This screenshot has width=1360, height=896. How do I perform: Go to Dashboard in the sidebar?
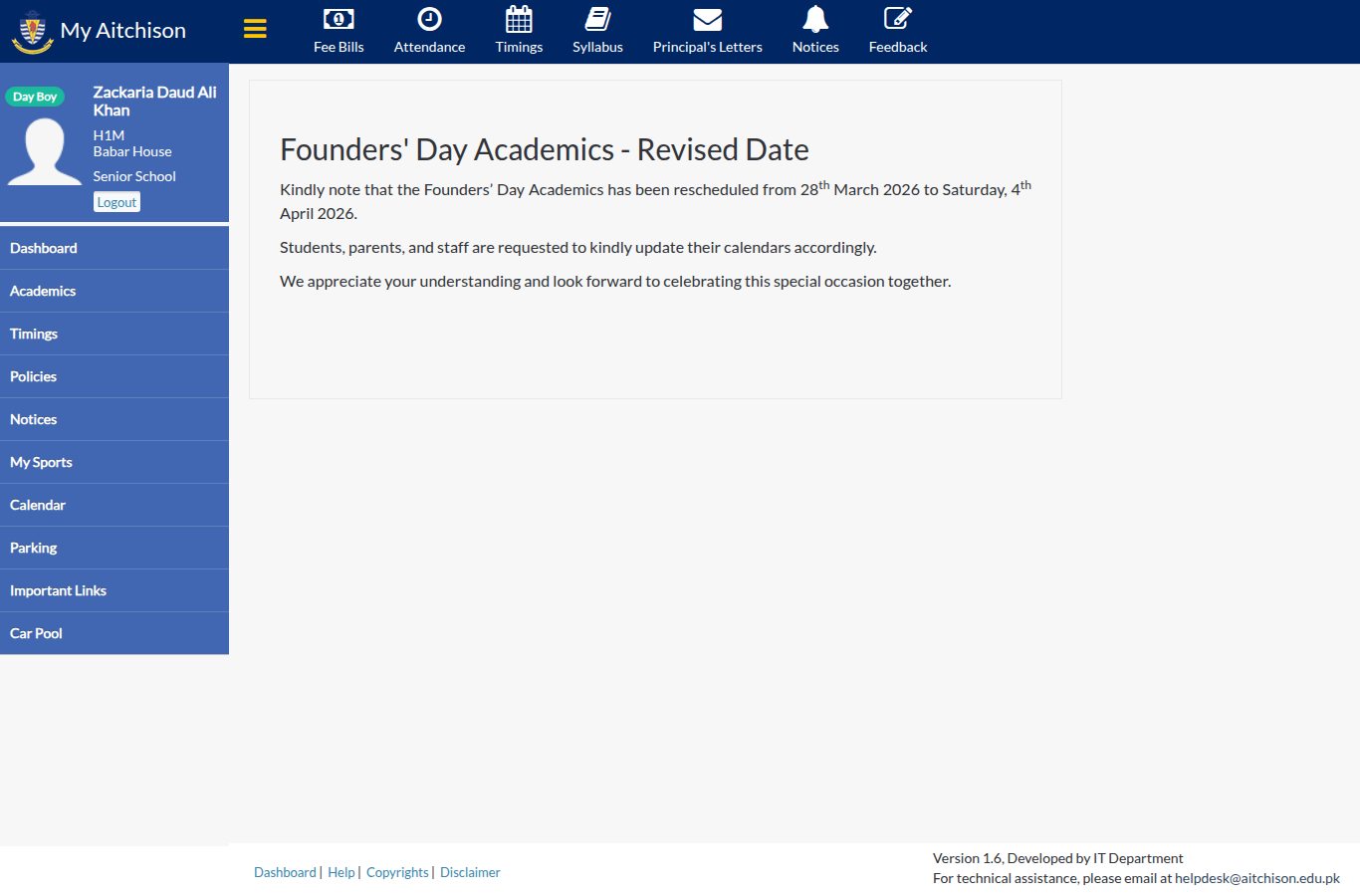[x=114, y=248]
